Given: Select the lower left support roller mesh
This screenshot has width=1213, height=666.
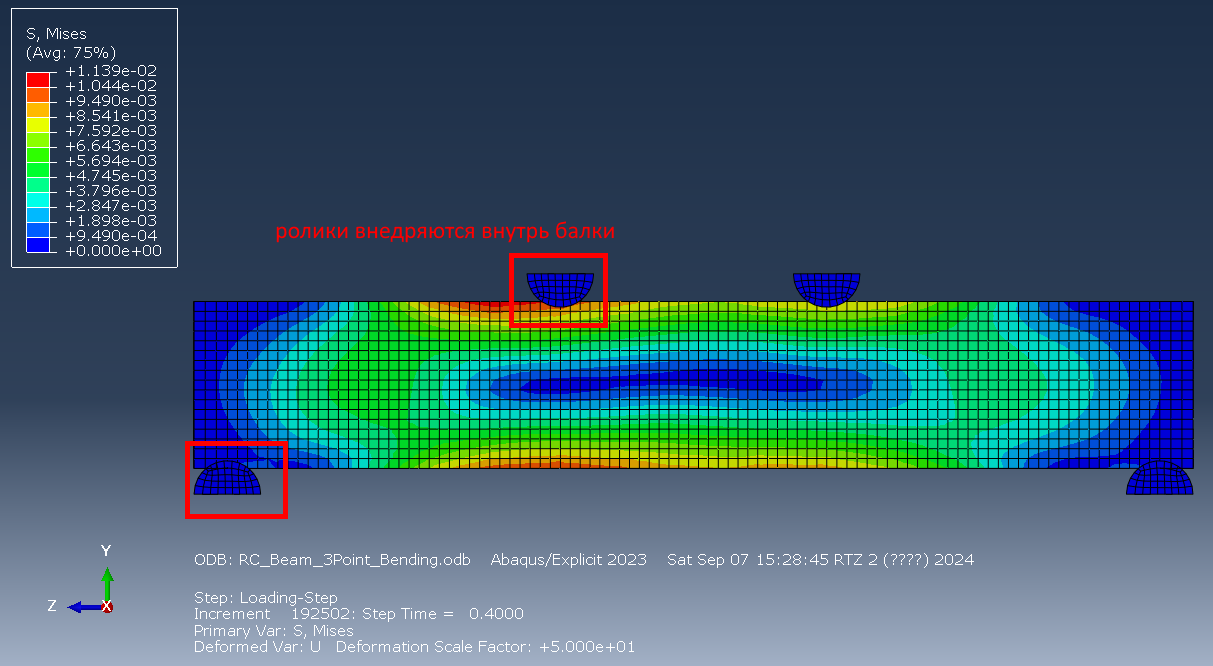Looking at the screenshot, I should pyautogui.click(x=227, y=478).
